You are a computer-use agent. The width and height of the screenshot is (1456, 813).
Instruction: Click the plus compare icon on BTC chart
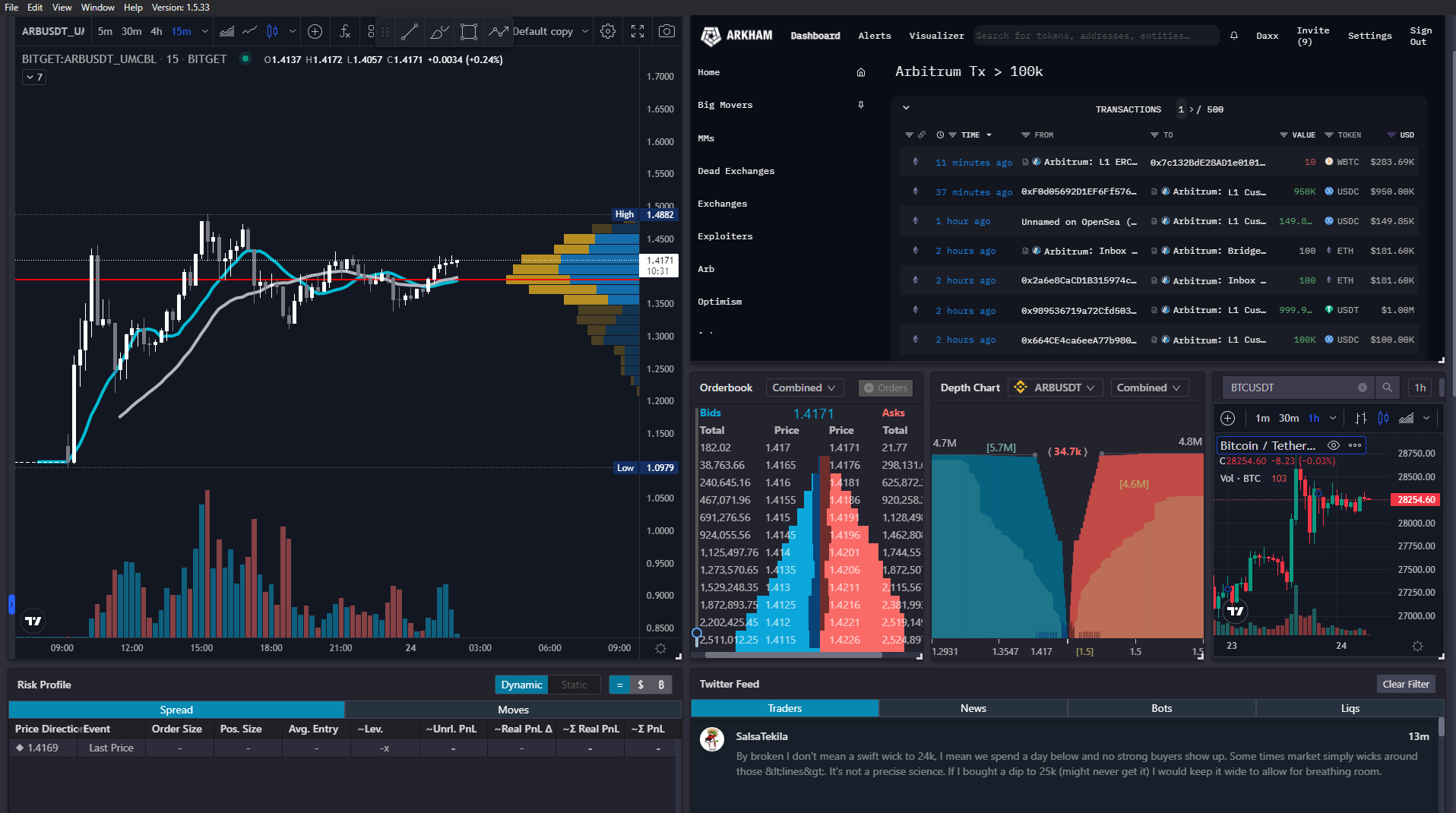(1228, 418)
